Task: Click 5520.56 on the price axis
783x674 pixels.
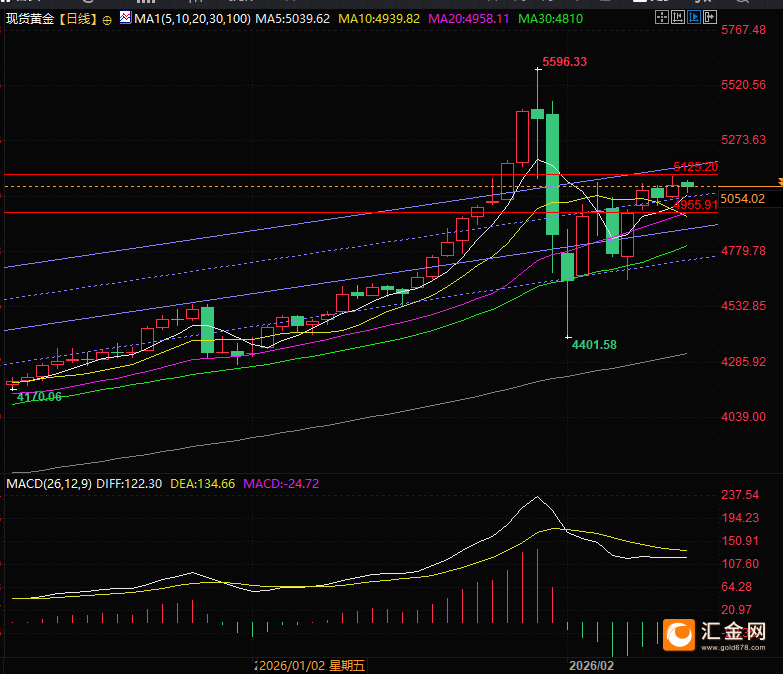Action: (x=743, y=85)
